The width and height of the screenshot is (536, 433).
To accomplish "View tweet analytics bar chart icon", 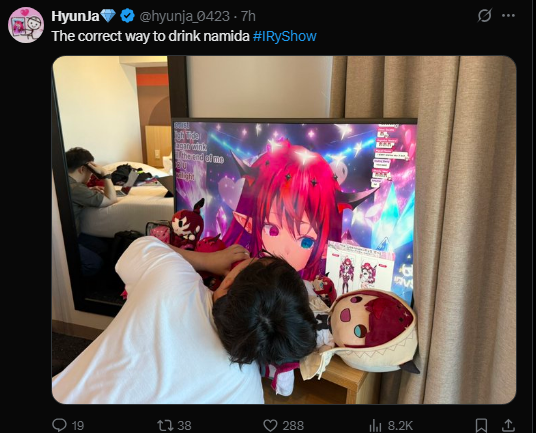I will pyautogui.click(x=375, y=426).
